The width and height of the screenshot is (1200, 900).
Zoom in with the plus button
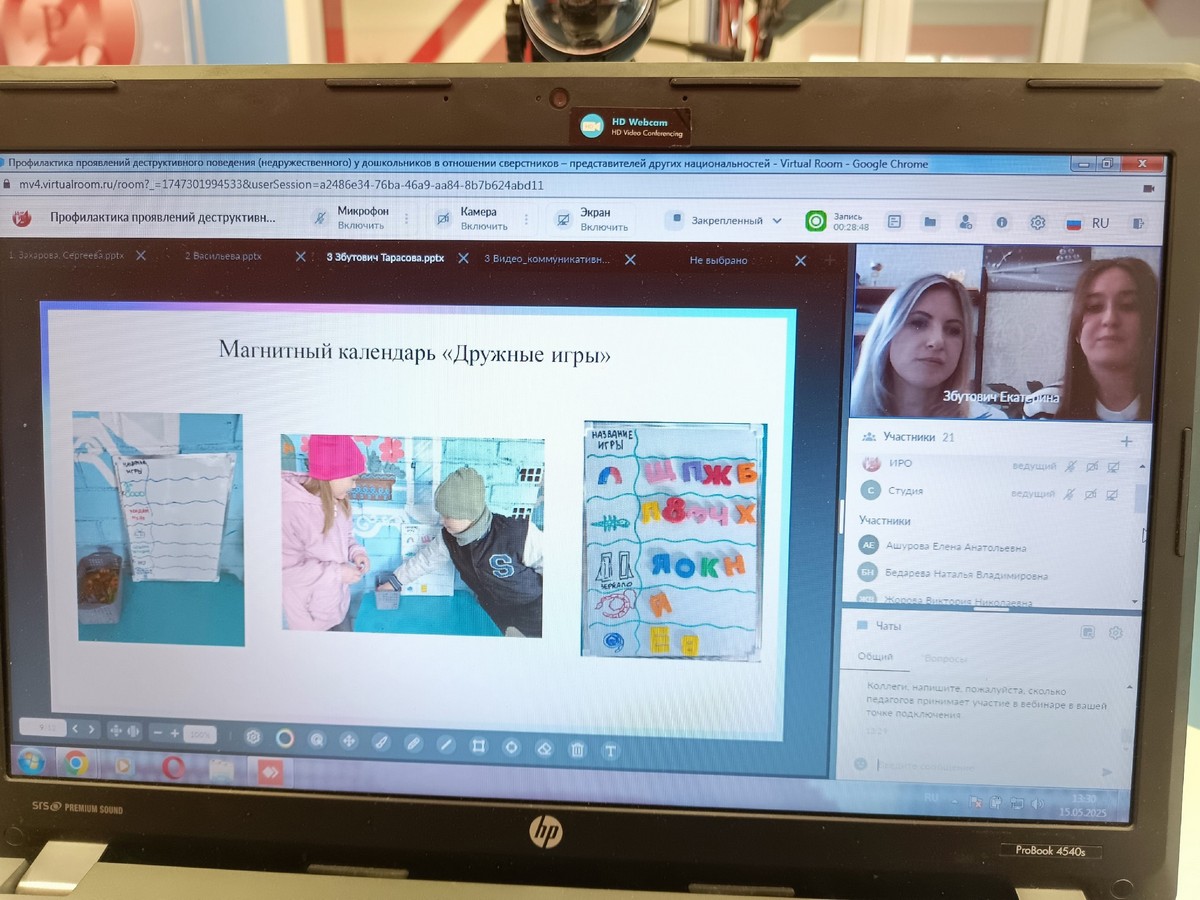pyautogui.click(x=174, y=733)
